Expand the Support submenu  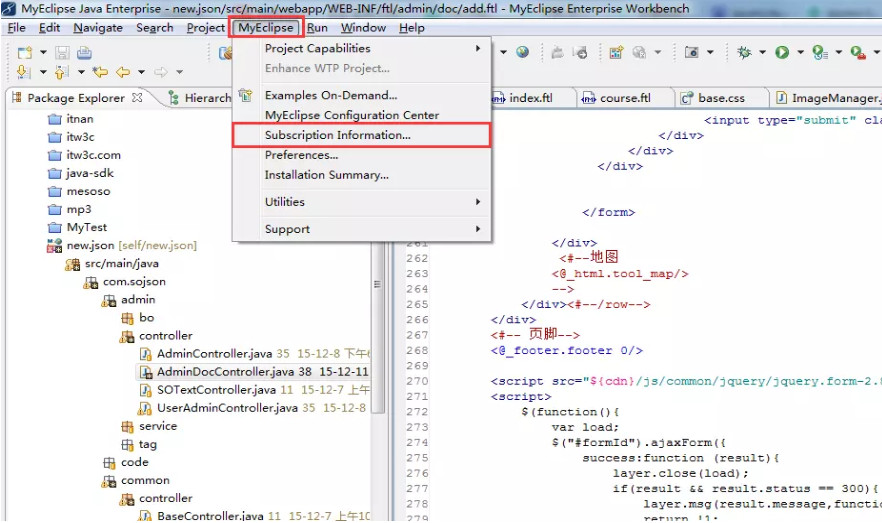pos(362,229)
